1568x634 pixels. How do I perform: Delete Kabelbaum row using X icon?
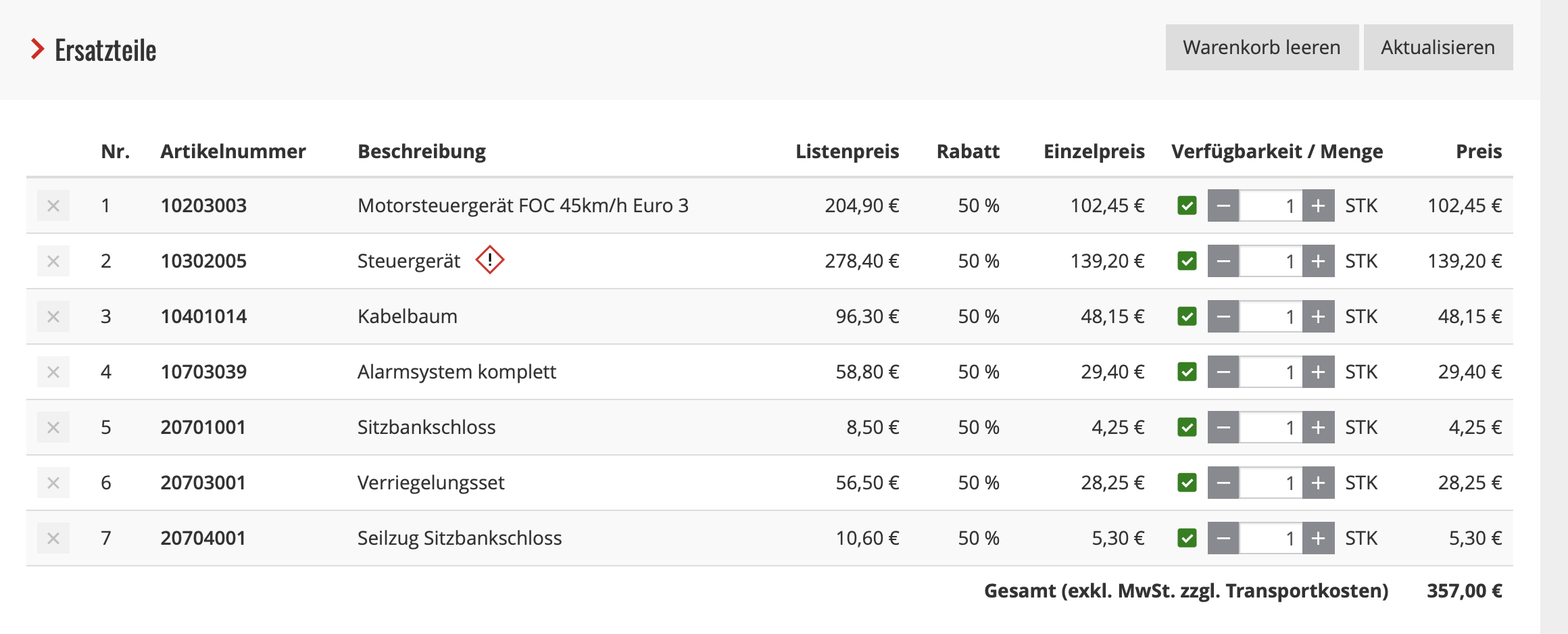click(x=53, y=316)
